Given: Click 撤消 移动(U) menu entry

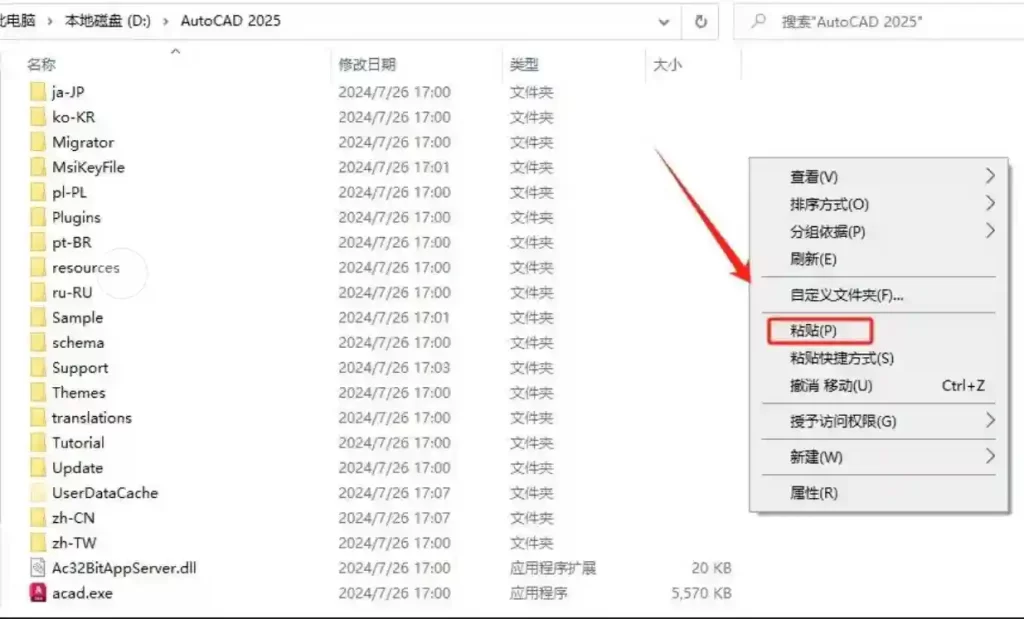Looking at the screenshot, I should (831, 386).
